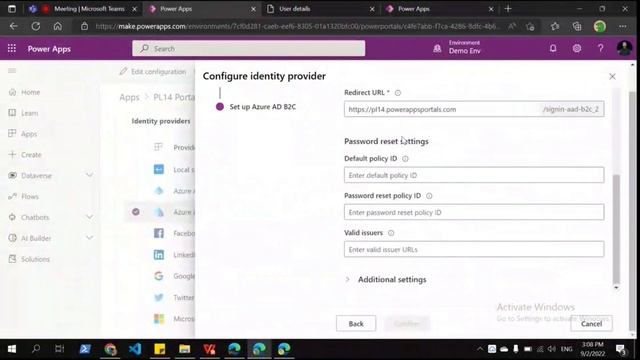Open the browser settings ellipsis menu
Viewport: 640px width, 360px height.
(x=622, y=27)
